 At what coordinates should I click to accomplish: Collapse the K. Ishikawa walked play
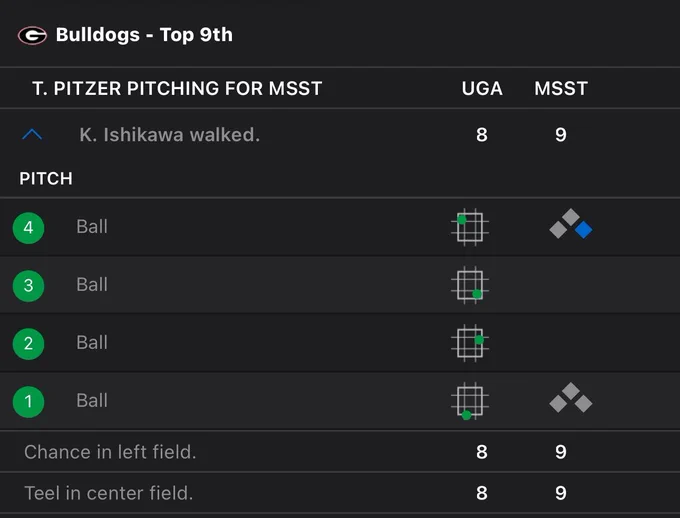click(32, 135)
